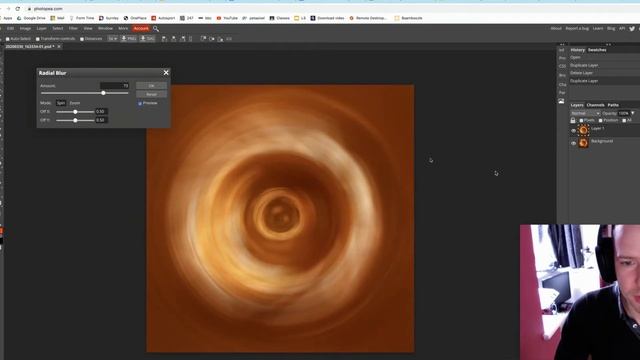The height and width of the screenshot is (360, 640).
Task: Select Zoom mode in Radial Blur
Action: (x=75, y=103)
